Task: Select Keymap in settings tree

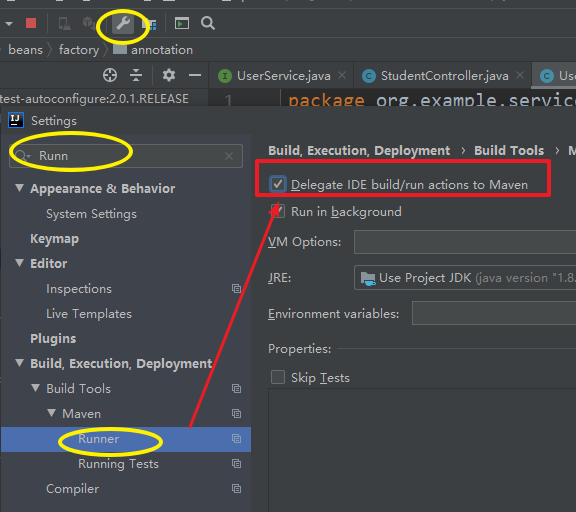Action: [x=54, y=239]
